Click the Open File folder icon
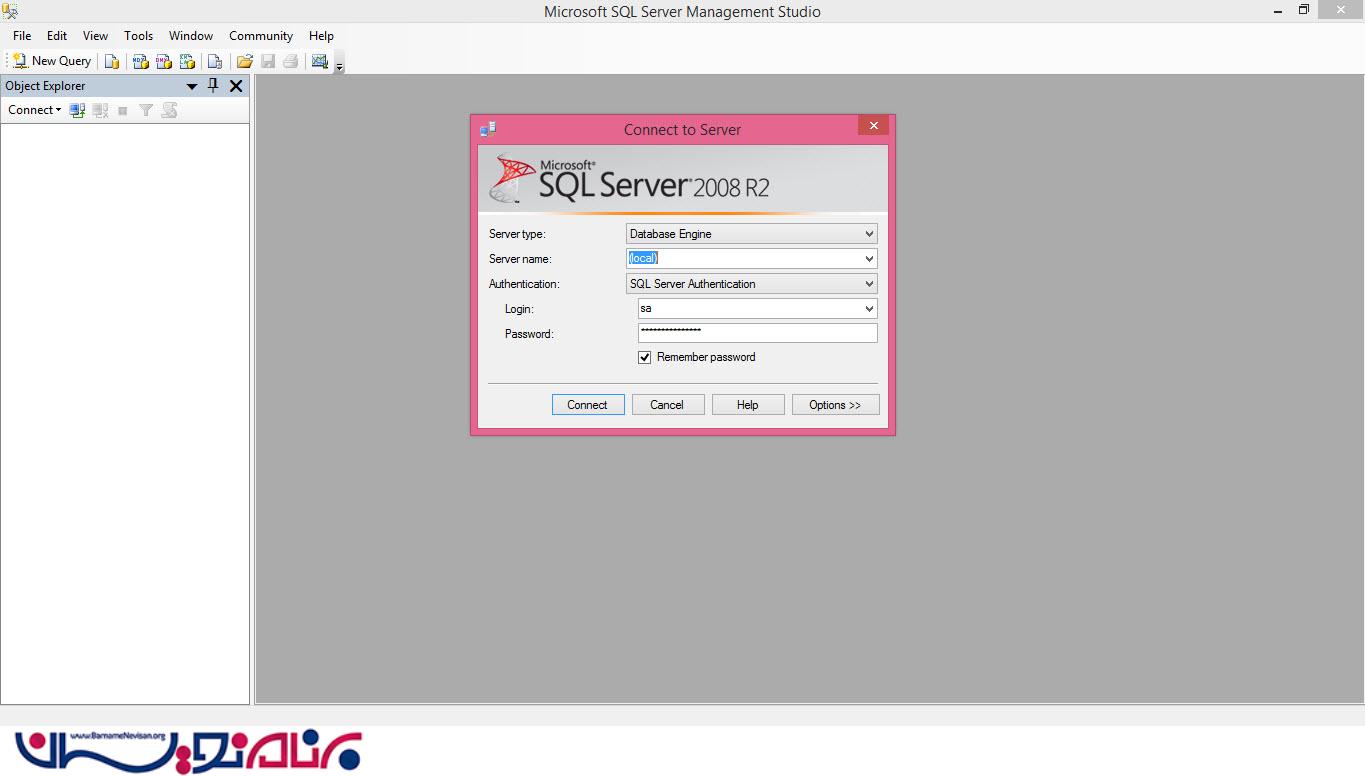The width and height of the screenshot is (1365, 776). click(x=244, y=62)
